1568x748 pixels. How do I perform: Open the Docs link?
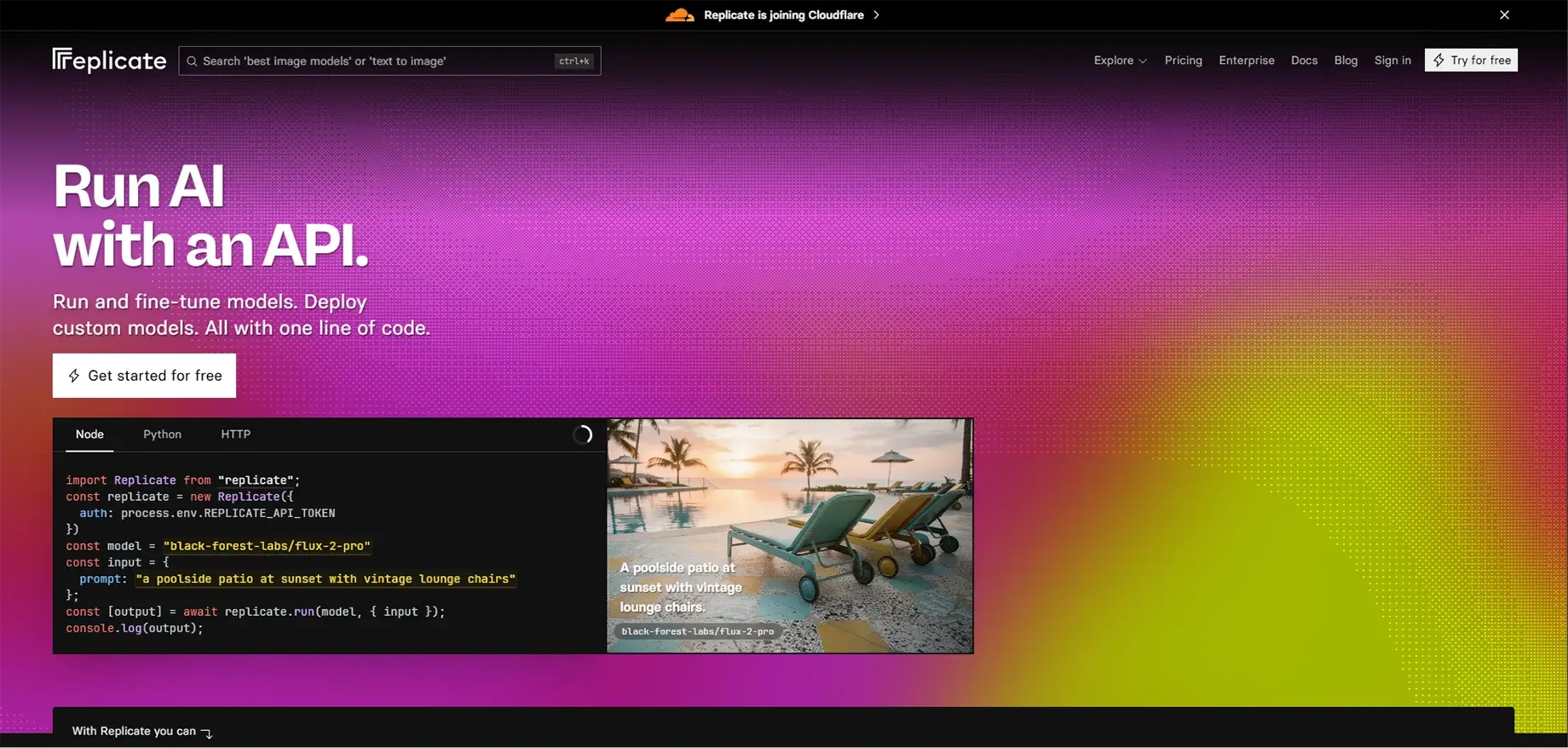(1304, 60)
